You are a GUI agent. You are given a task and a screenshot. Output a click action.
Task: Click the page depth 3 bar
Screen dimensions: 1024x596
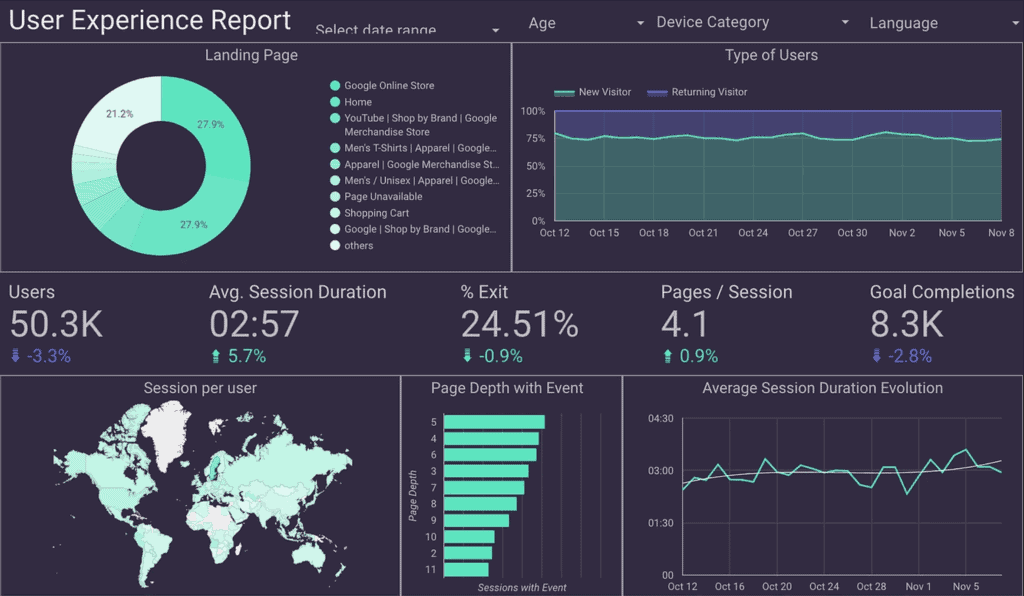tap(487, 471)
